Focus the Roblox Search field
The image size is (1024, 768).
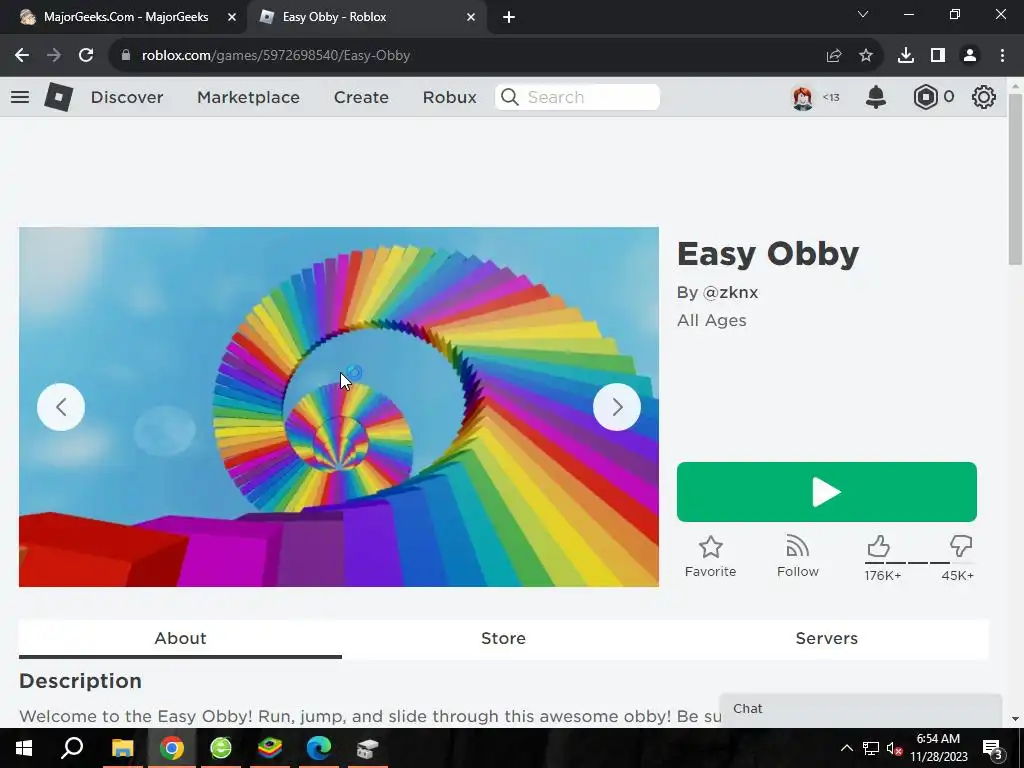pyautogui.click(x=577, y=97)
